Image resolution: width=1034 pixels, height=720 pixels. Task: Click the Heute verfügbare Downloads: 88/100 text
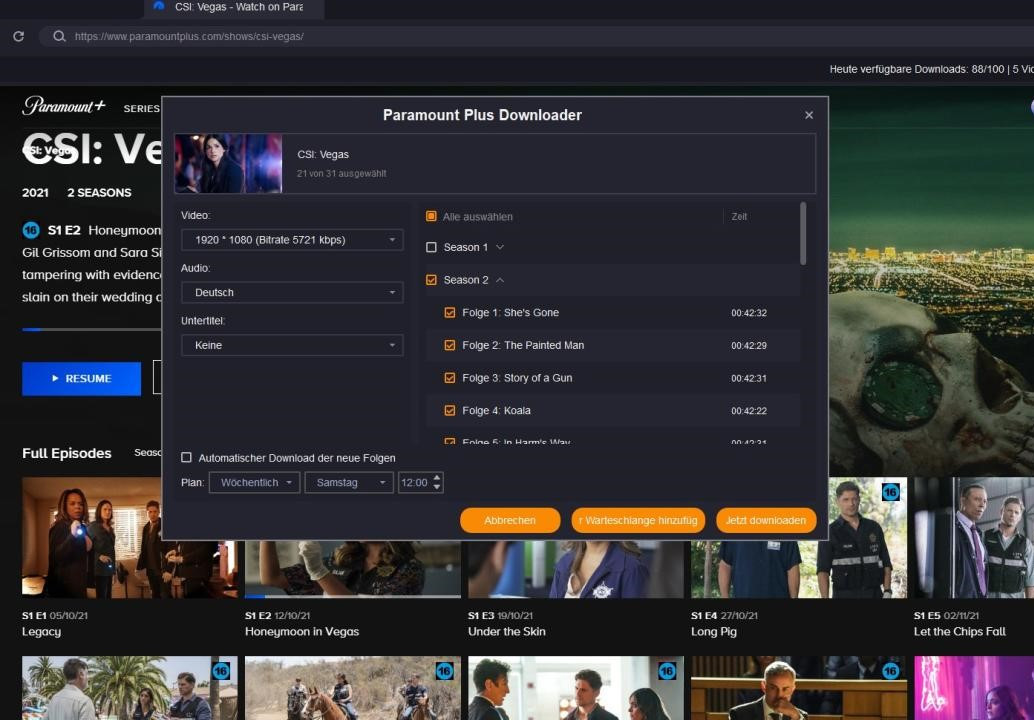click(917, 69)
